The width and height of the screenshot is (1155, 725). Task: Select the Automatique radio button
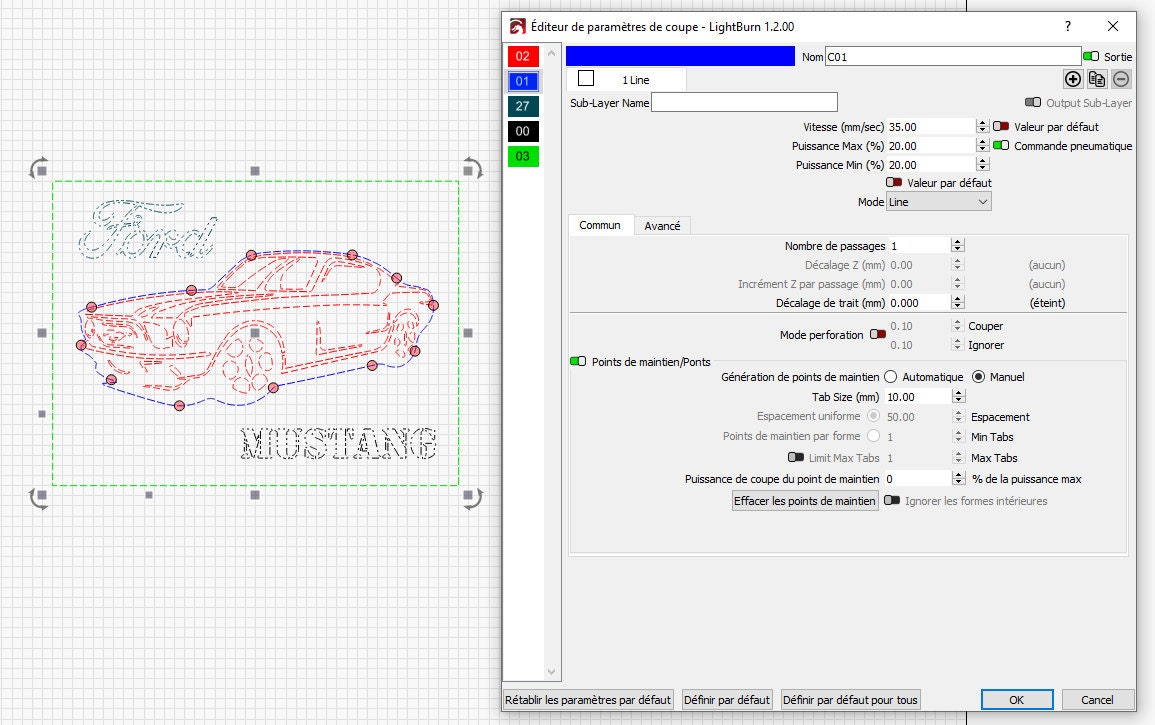[x=888, y=376]
